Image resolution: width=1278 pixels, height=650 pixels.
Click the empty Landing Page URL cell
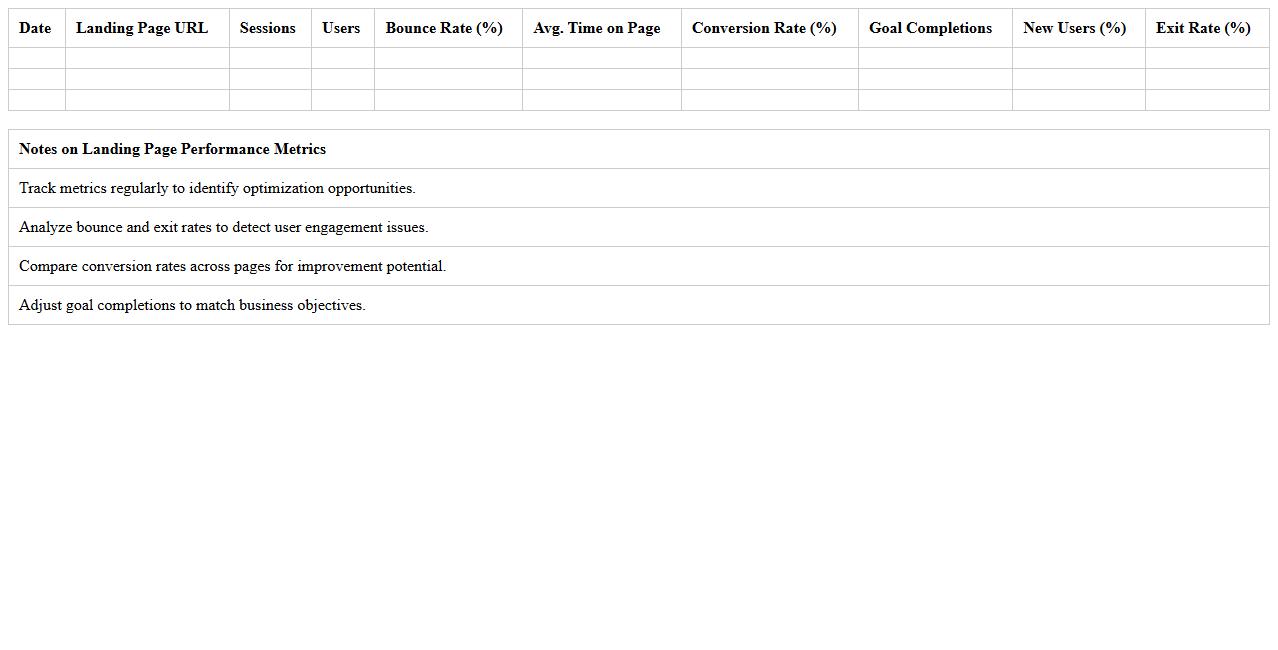click(146, 57)
